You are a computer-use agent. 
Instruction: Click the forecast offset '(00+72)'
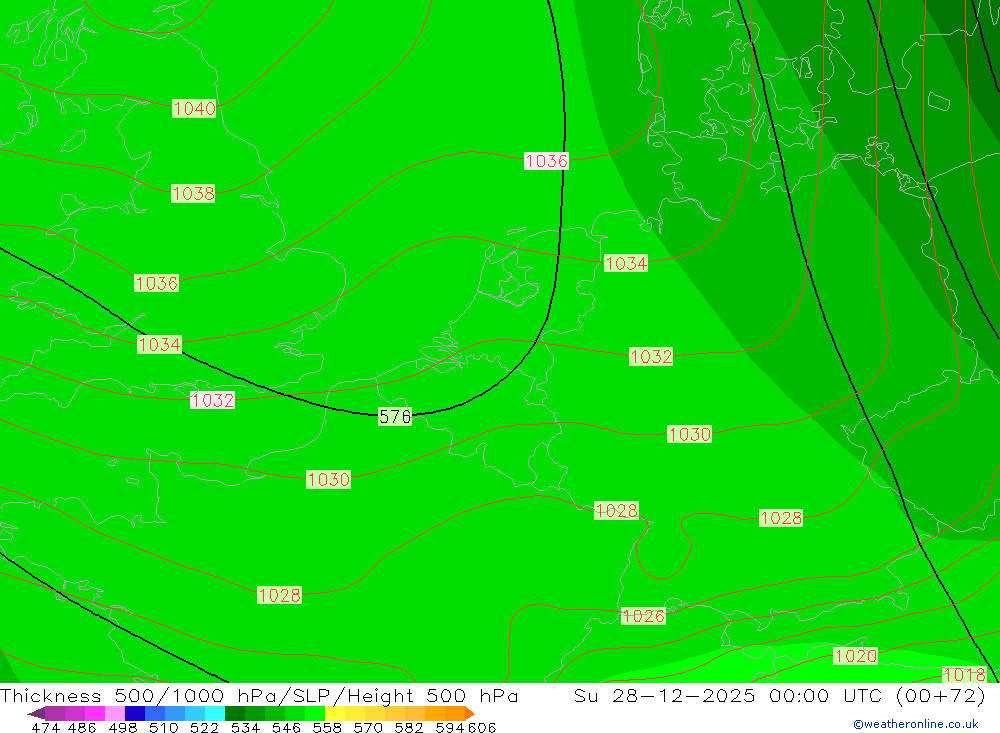(x=941, y=695)
